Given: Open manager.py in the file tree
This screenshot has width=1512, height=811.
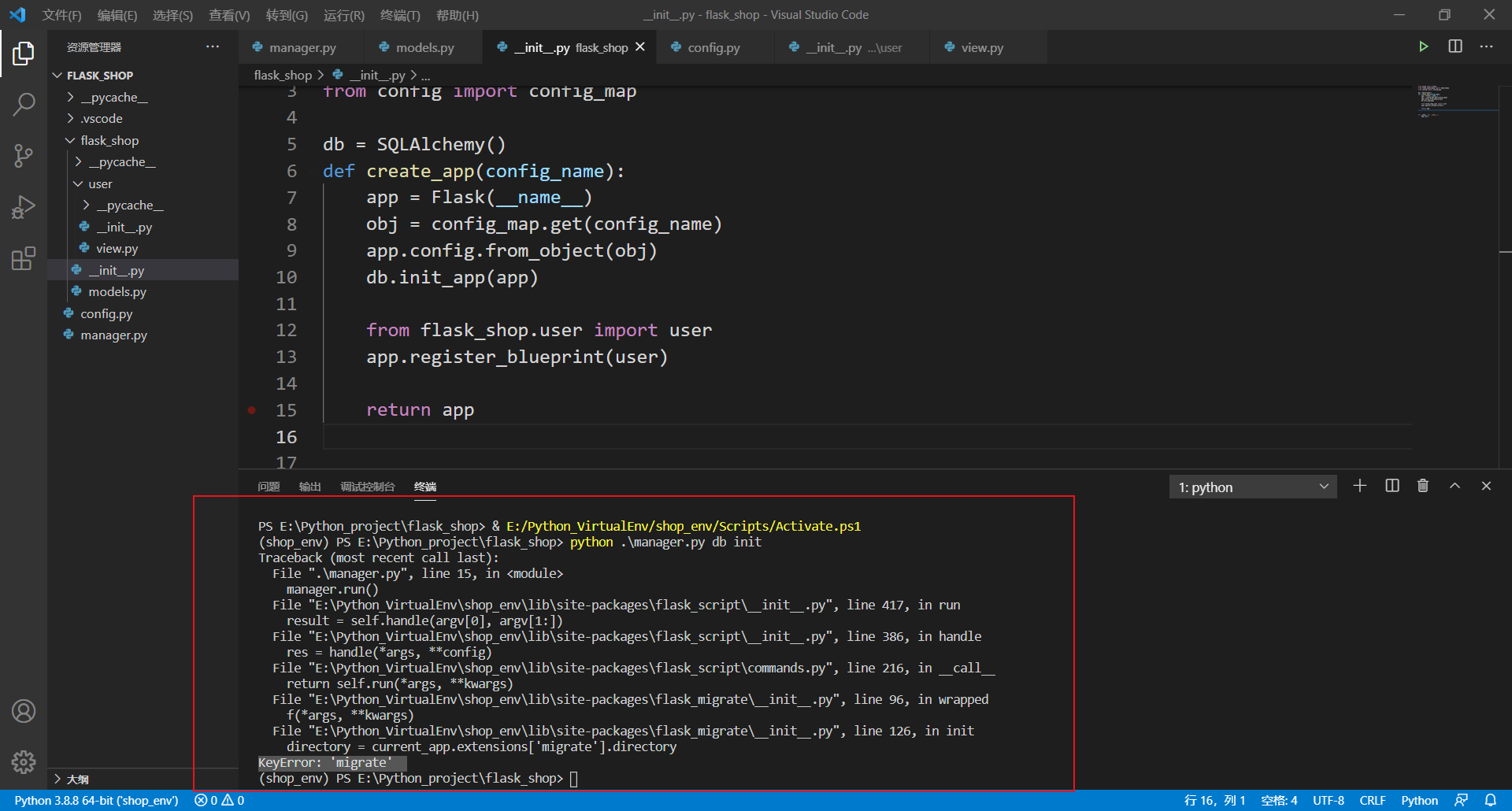Looking at the screenshot, I should 143,335.
